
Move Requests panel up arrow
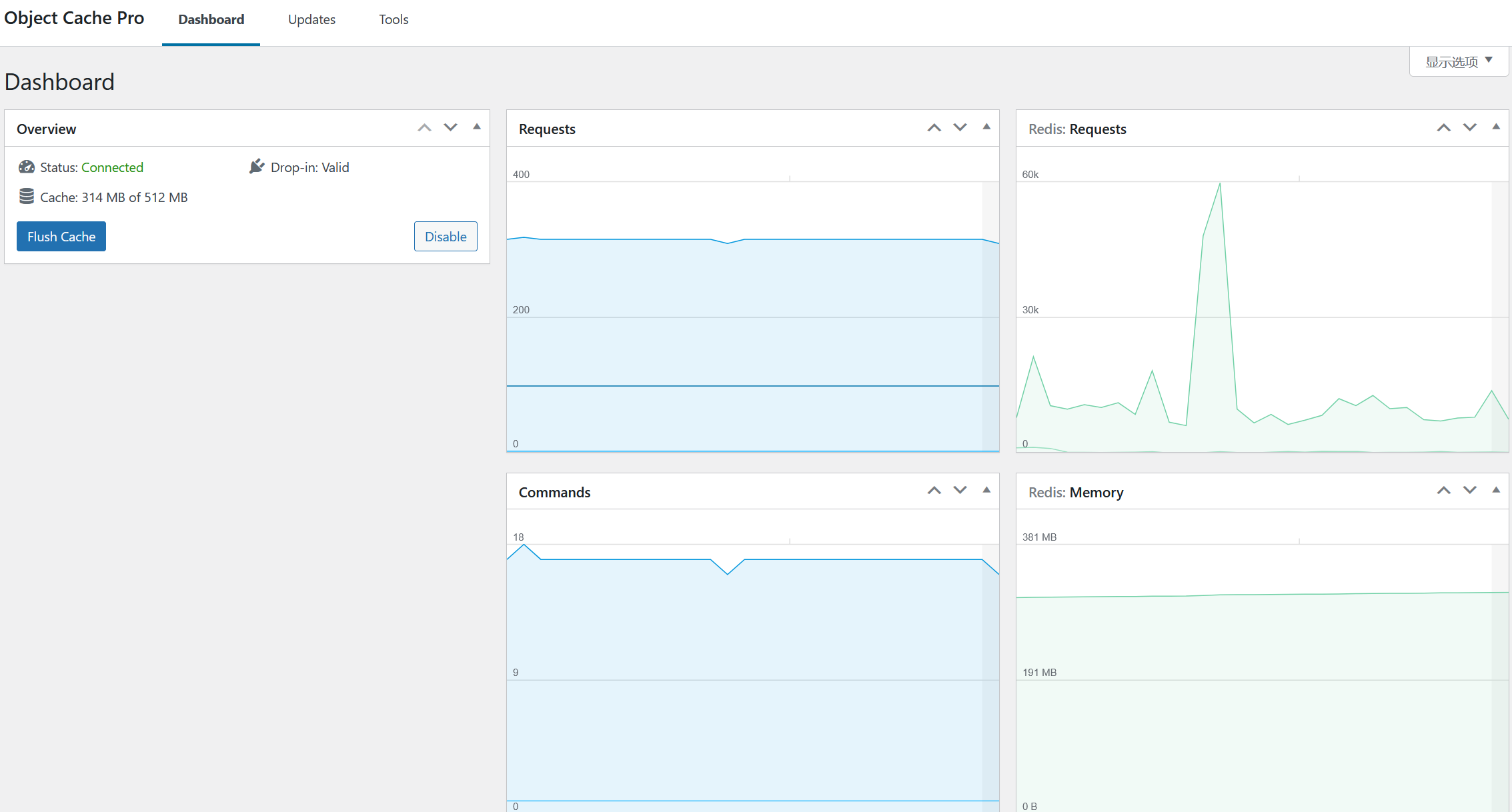pyautogui.click(x=934, y=128)
